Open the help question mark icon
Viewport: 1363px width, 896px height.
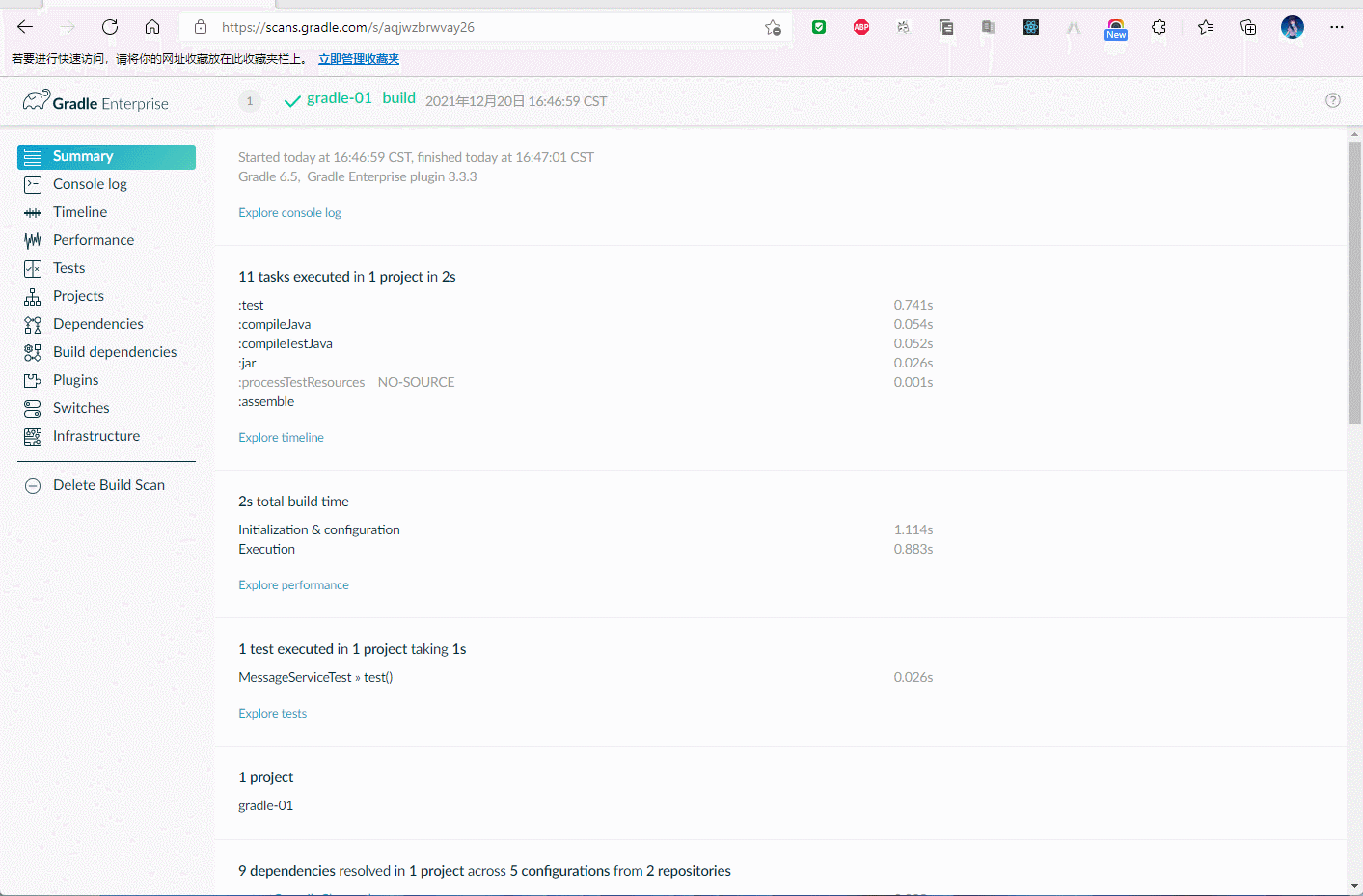tap(1333, 100)
